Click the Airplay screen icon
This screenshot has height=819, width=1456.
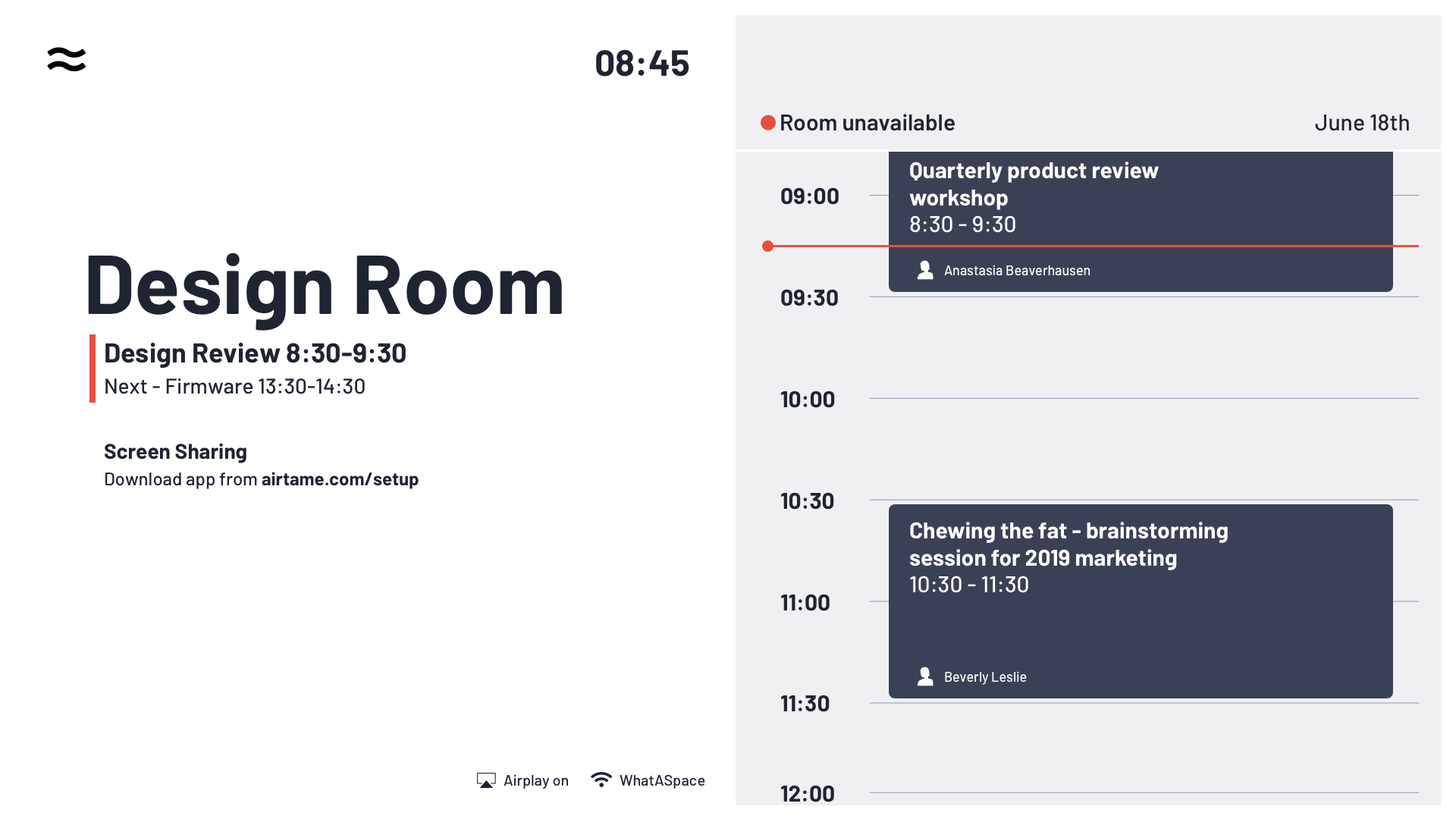point(486,780)
